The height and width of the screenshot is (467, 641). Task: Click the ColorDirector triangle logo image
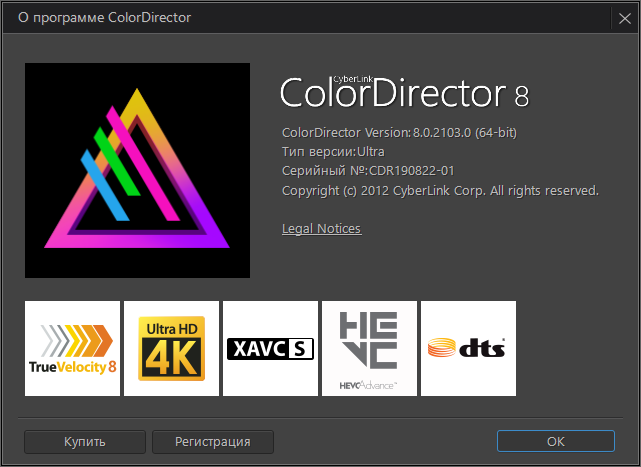point(137,170)
